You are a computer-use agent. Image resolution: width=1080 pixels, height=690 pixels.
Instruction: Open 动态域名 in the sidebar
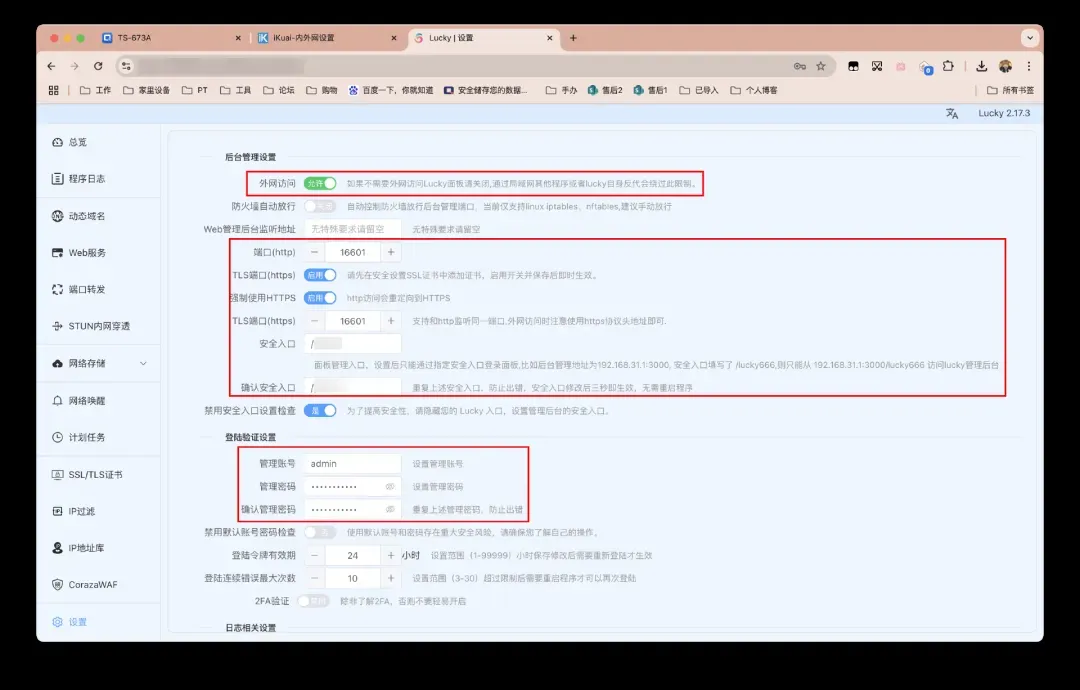tap(86, 216)
